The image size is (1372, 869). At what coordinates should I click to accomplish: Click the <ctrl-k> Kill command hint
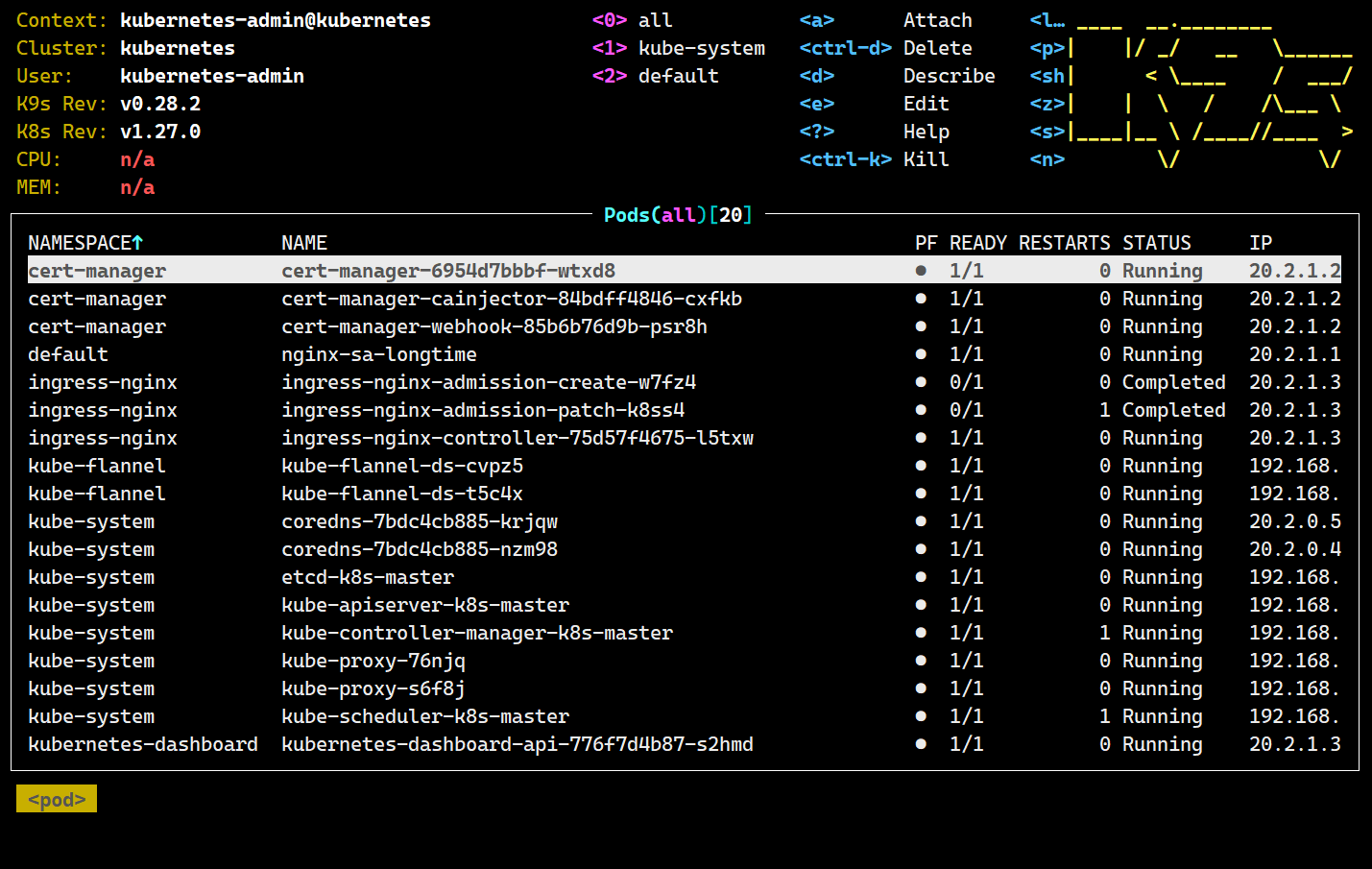(875, 159)
